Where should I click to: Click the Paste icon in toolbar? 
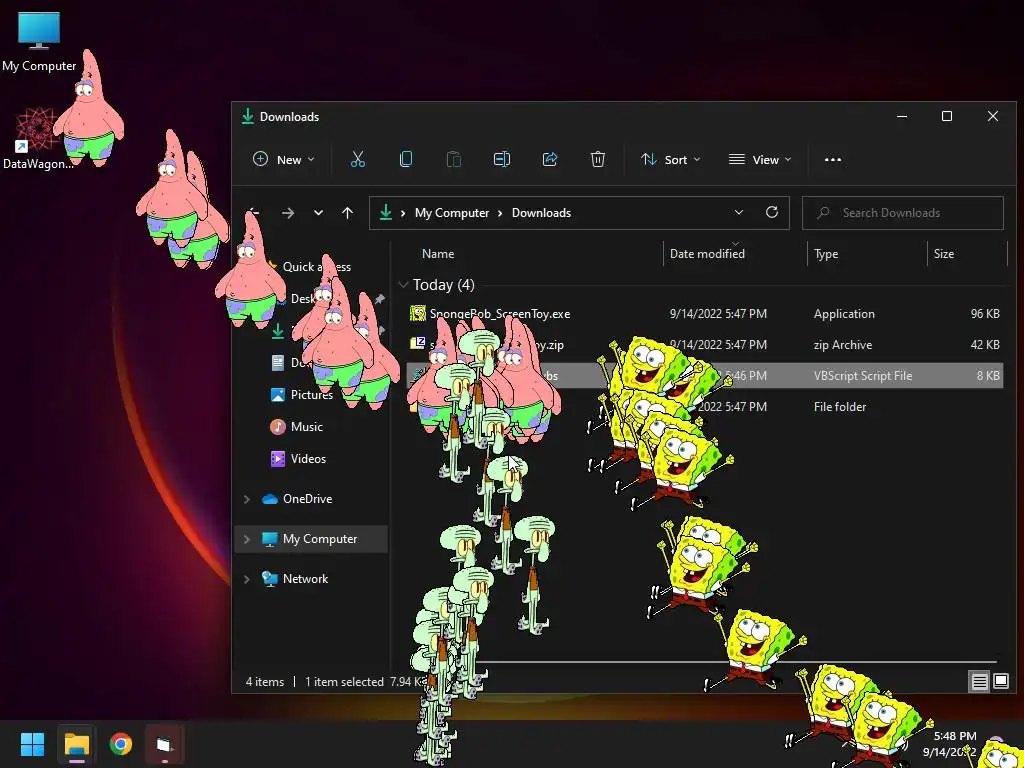(454, 159)
